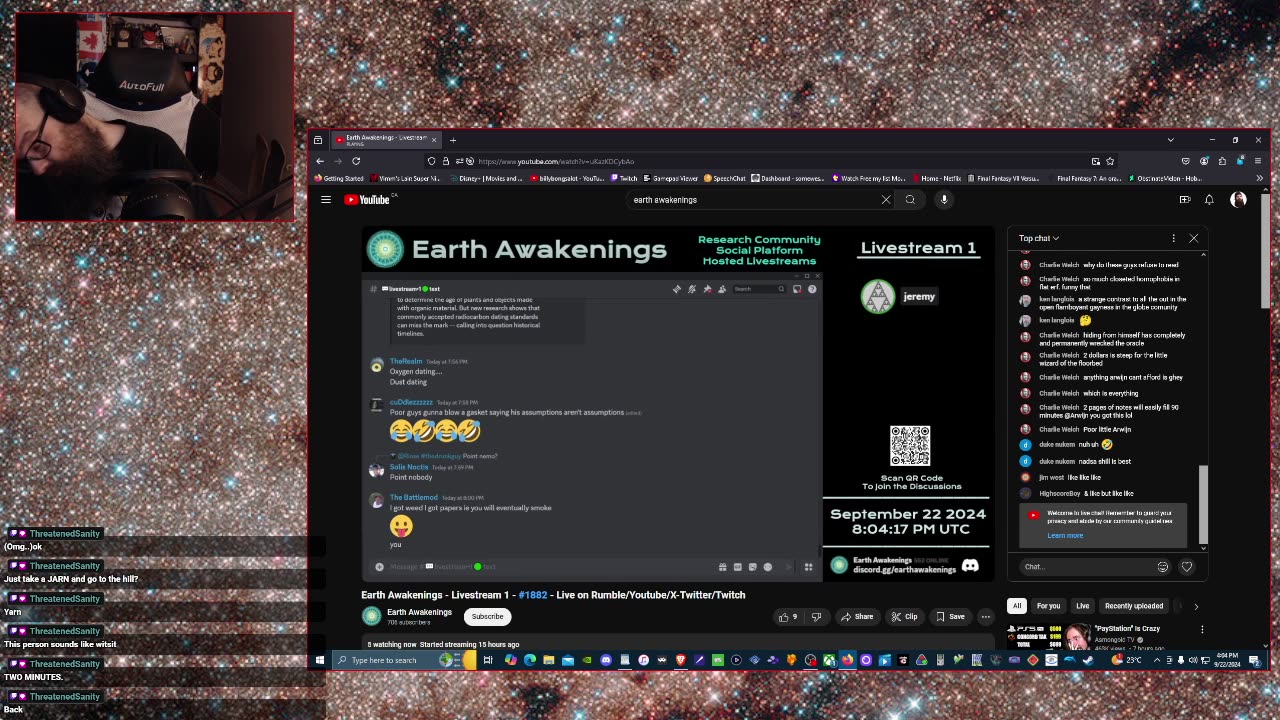
Task: Reload the YouTube page
Action: click(356, 161)
